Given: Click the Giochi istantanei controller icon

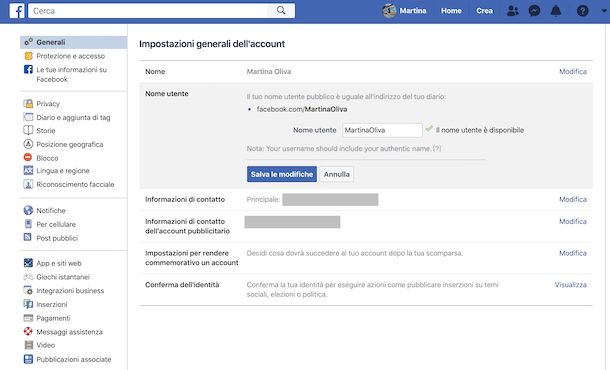Looking at the screenshot, I should [x=28, y=277].
